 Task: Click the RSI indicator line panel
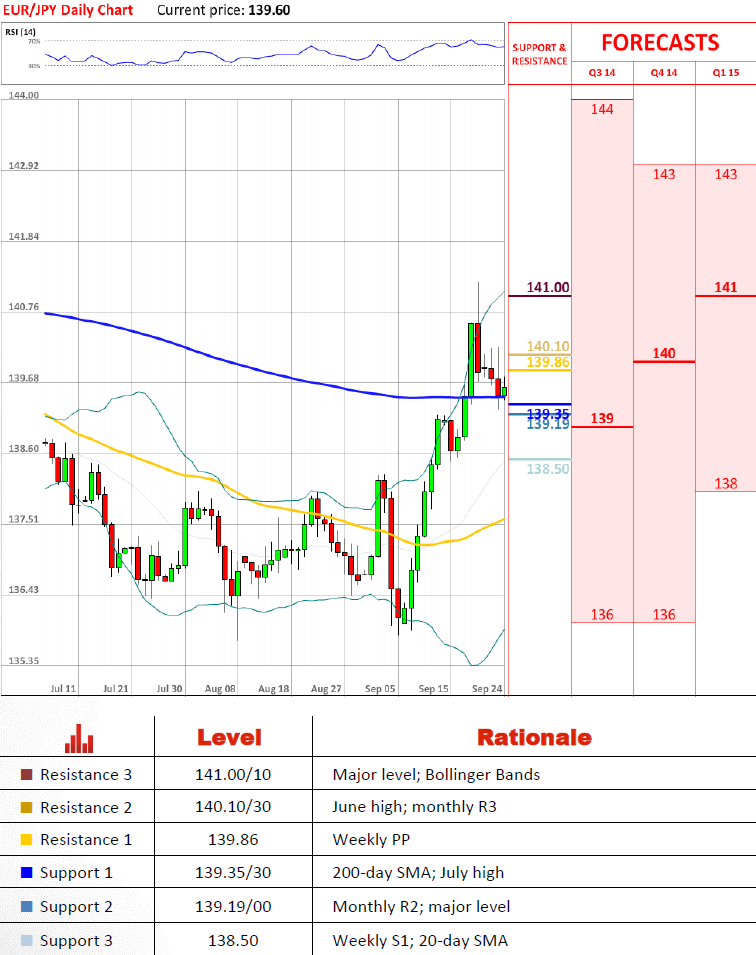pyautogui.click(x=253, y=54)
